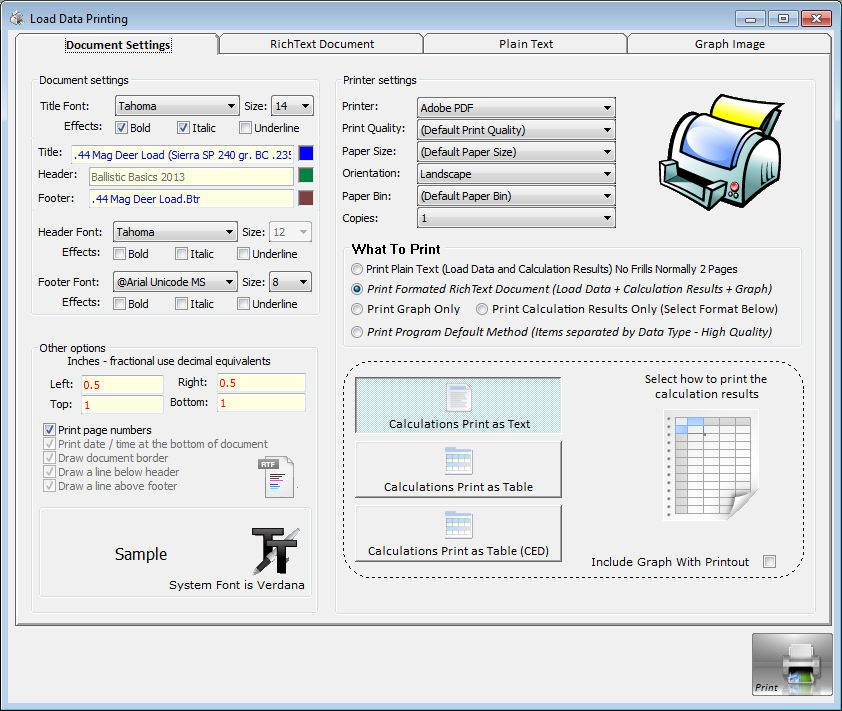Expand the Orientation dropdown set to Landscape

click(515, 174)
